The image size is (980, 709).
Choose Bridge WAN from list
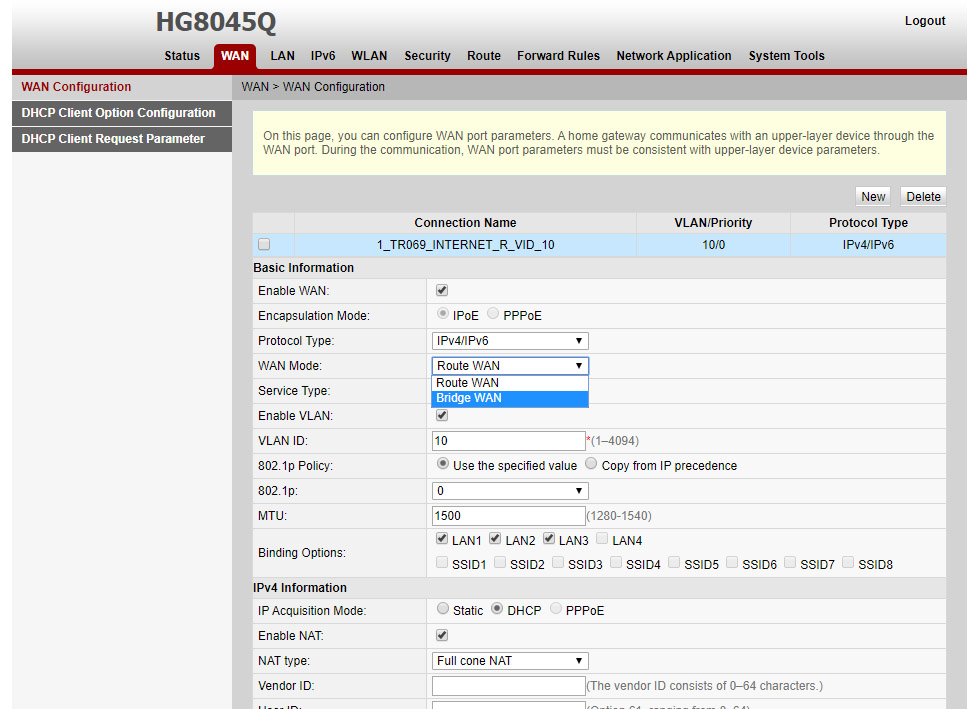[510, 398]
